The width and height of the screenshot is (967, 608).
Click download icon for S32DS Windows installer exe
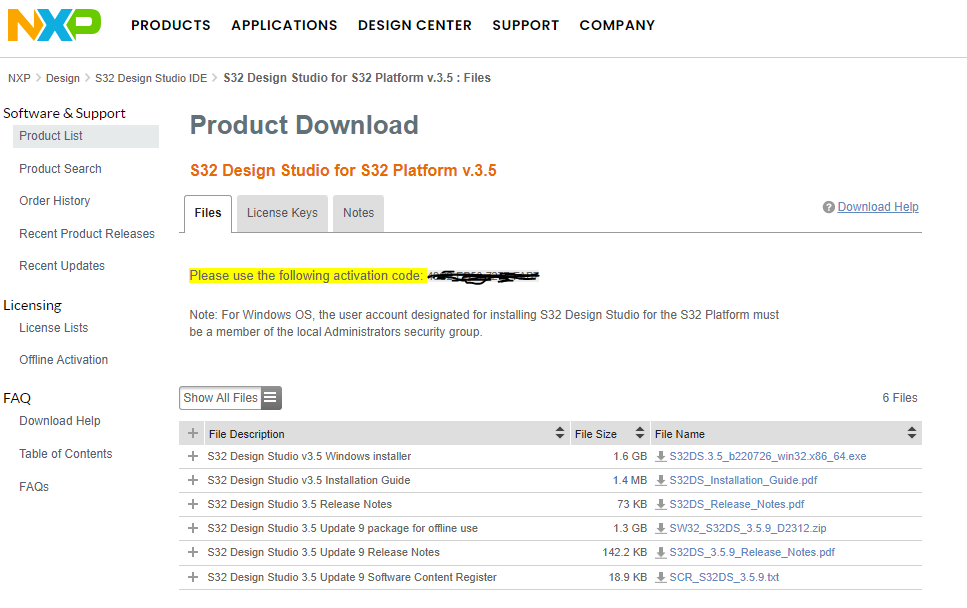661,457
